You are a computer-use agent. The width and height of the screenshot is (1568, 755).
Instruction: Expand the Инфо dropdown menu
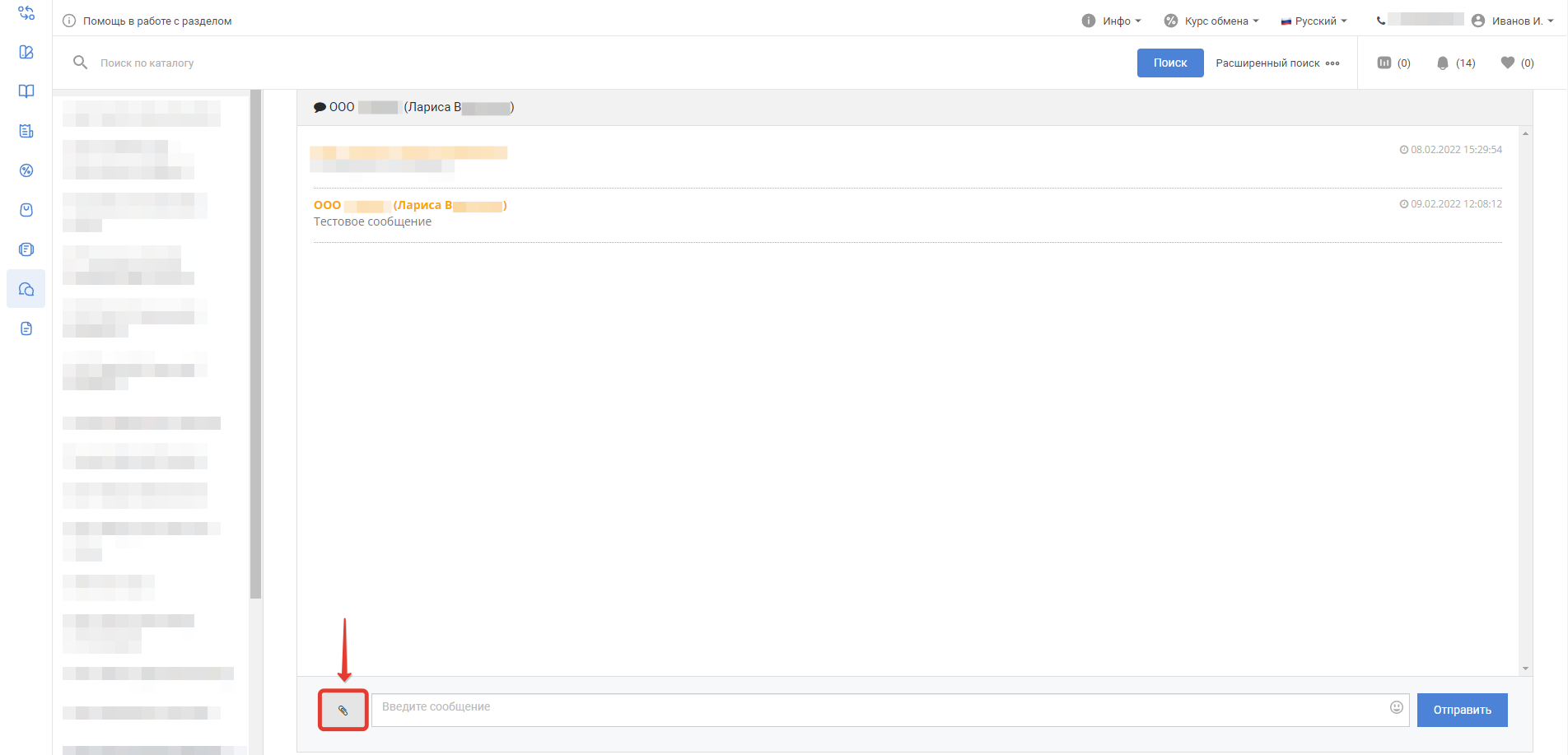pos(1111,21)
